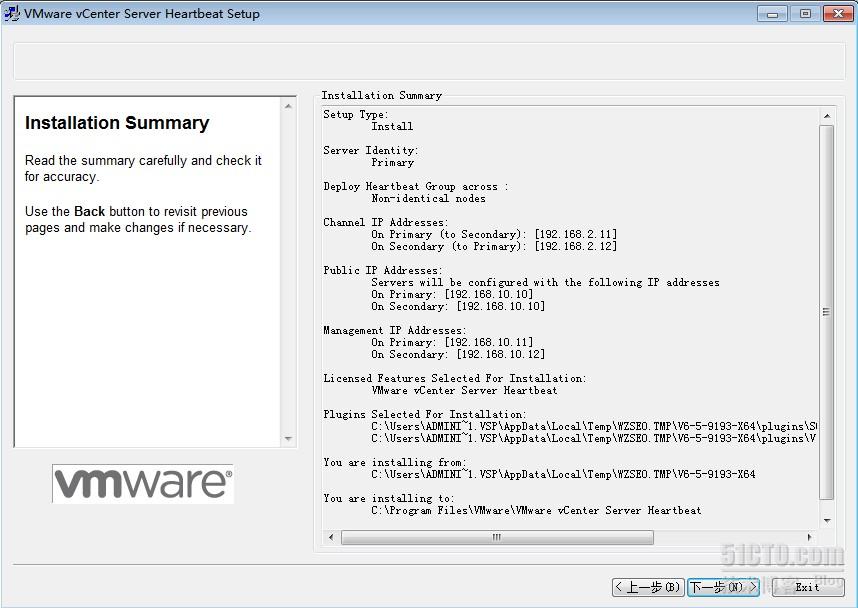Viewport: 858px width, 608px height.
Task: Click the horizontal scrollbar left arrow
Action: [331, 537]
